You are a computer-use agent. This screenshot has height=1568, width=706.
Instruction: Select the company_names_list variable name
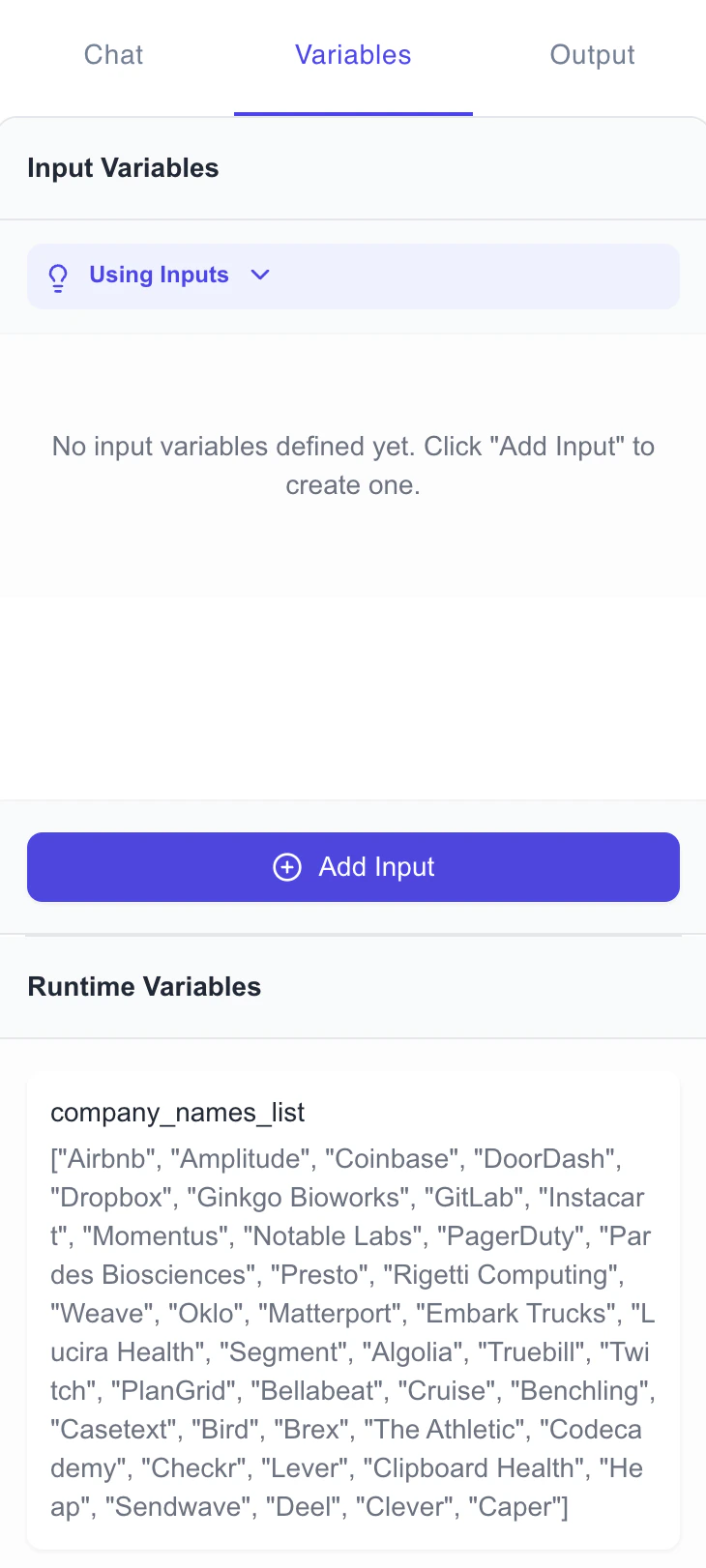pos(177,1113)
